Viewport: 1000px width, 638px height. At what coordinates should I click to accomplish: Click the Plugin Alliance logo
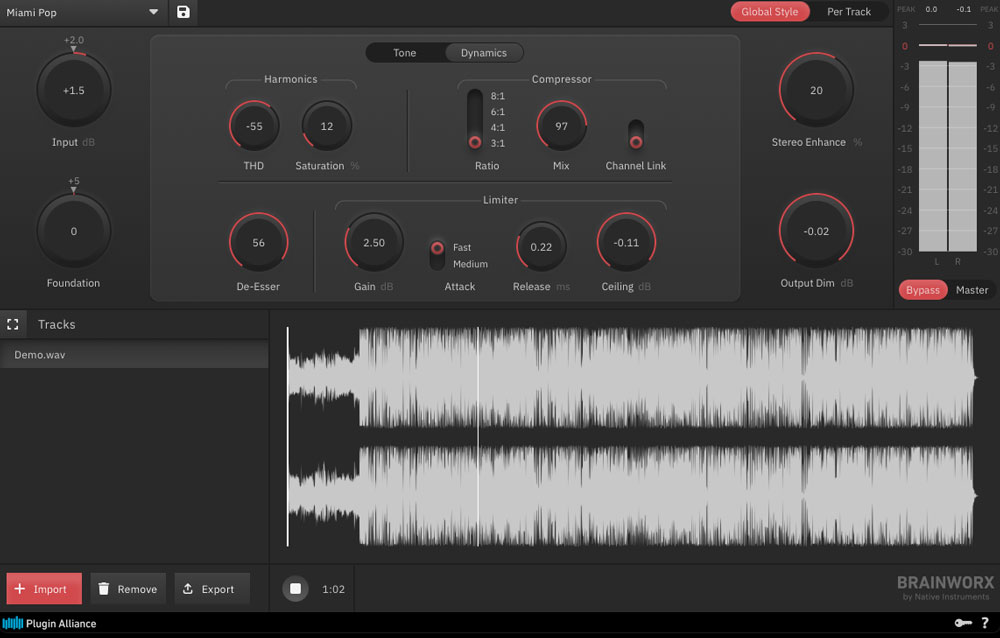49,623
